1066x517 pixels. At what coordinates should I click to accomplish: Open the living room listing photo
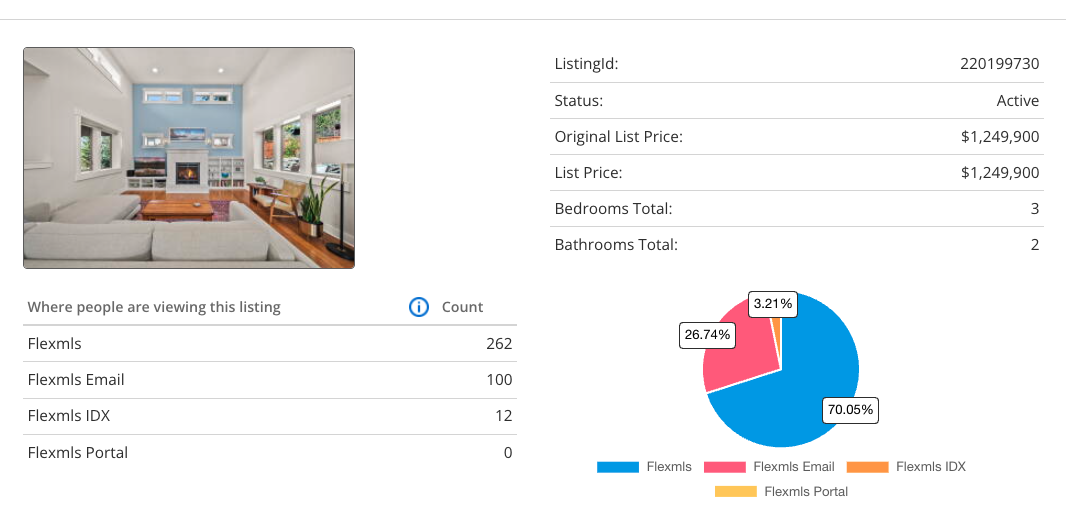189,158
